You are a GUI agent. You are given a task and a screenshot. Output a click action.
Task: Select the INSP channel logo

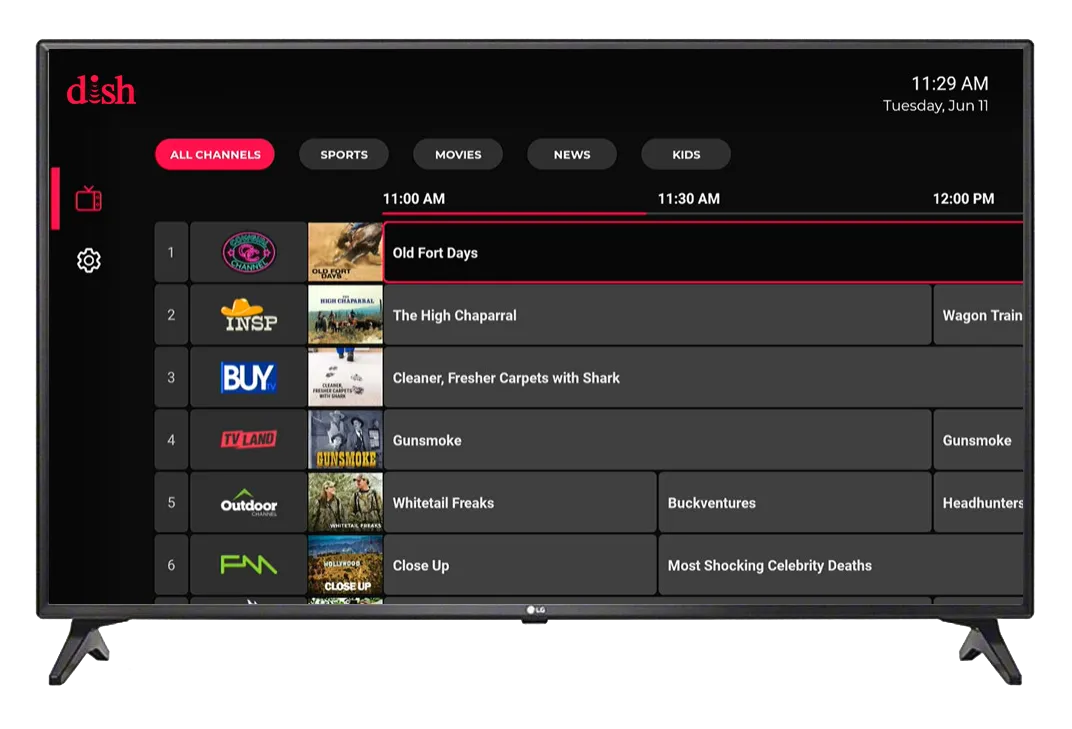(x=249, y=315)
